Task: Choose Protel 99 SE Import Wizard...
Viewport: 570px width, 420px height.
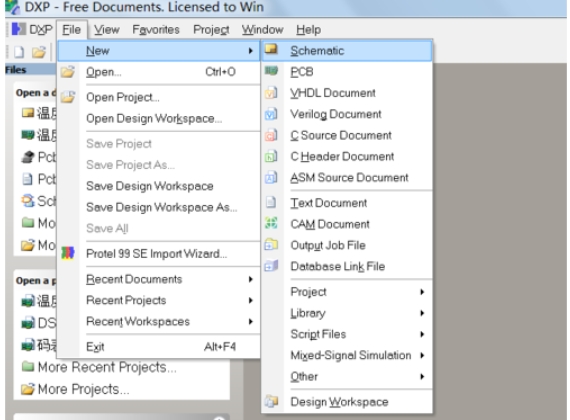Action: (x=159, y=253)
